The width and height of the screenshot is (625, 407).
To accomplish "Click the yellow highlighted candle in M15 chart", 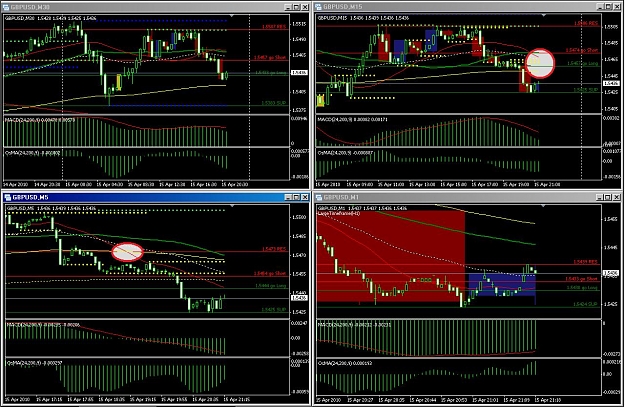I will point(320,100).
